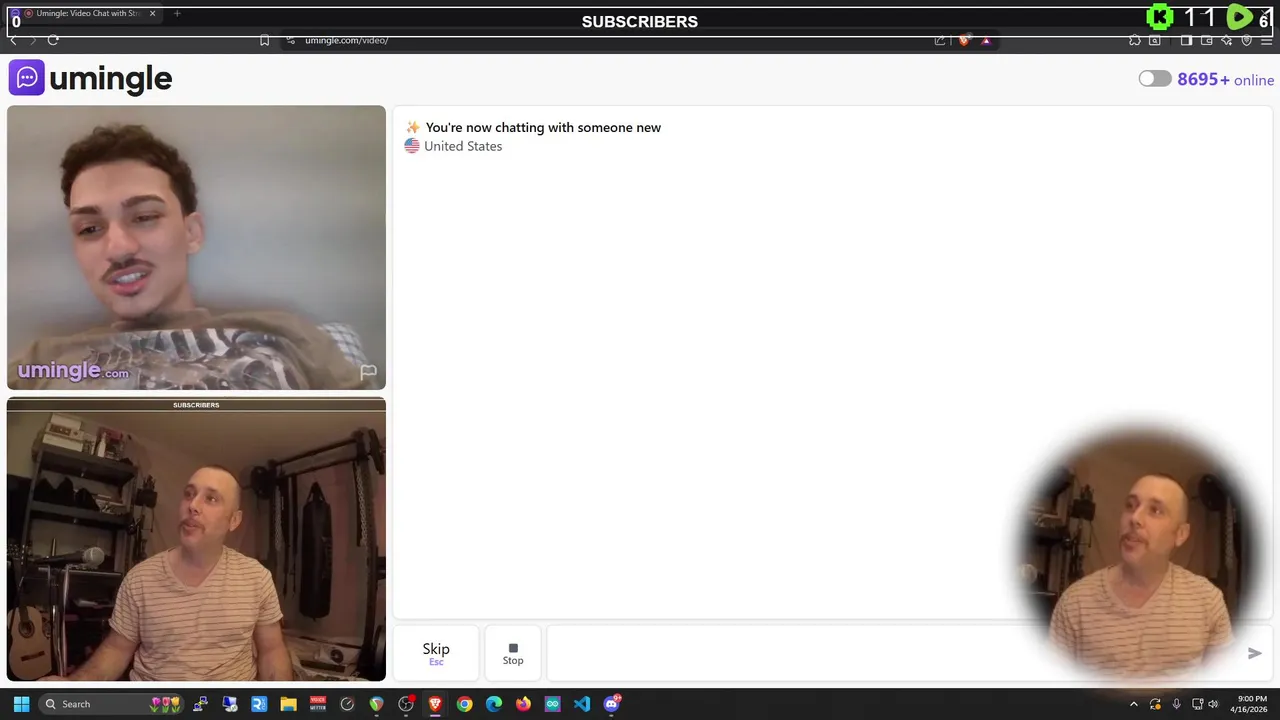This screenshot has height=720, width=1280.
Task: Close the Umingle browser tab
Action: (153, 14)
